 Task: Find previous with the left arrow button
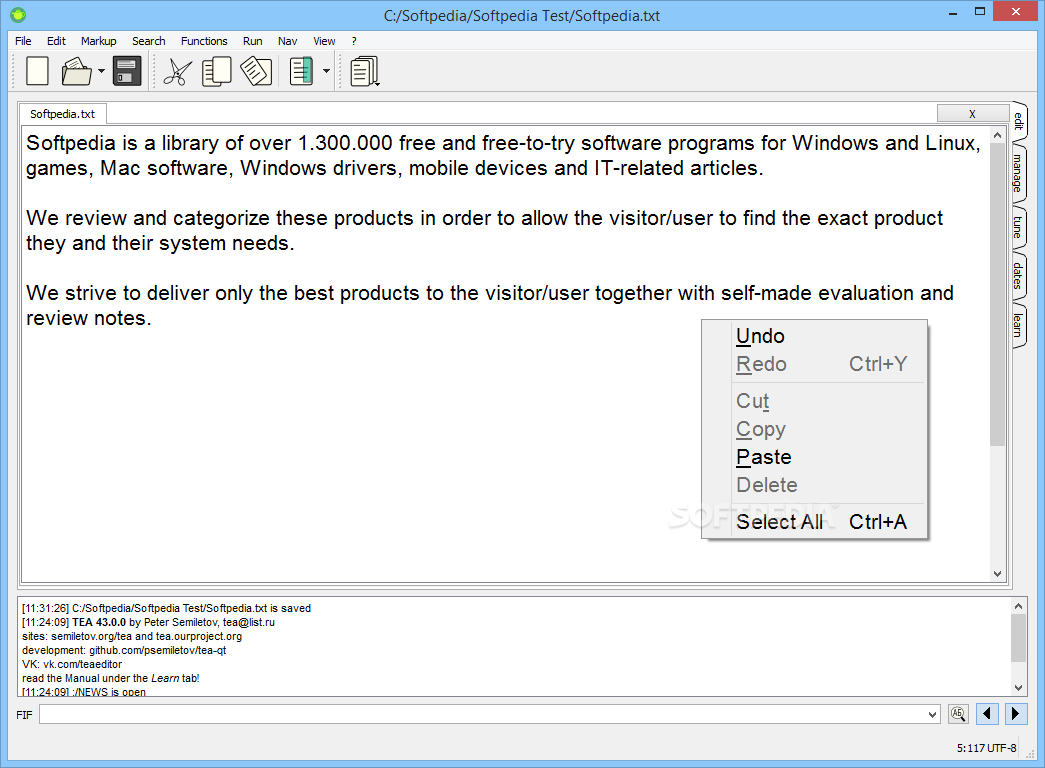tap(987, 714)
